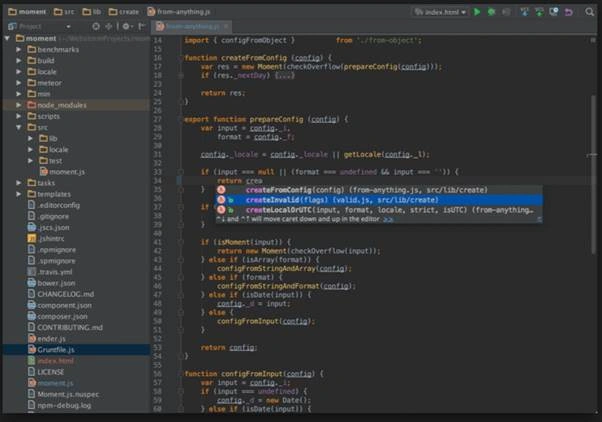Viewport: 602px width, 422px height.
Task: Choose createLocalOrUTC completion suggestion
Action: (x=379, y=210)
